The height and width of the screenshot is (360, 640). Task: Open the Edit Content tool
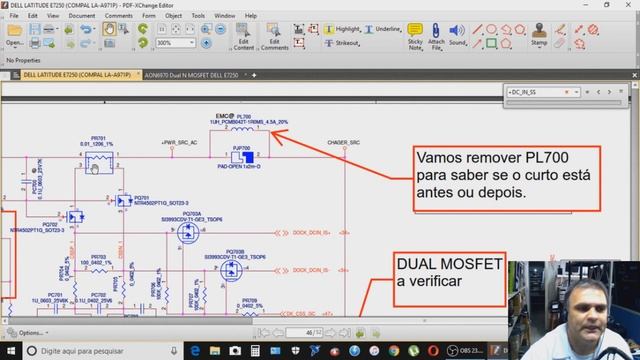point(244,37)
